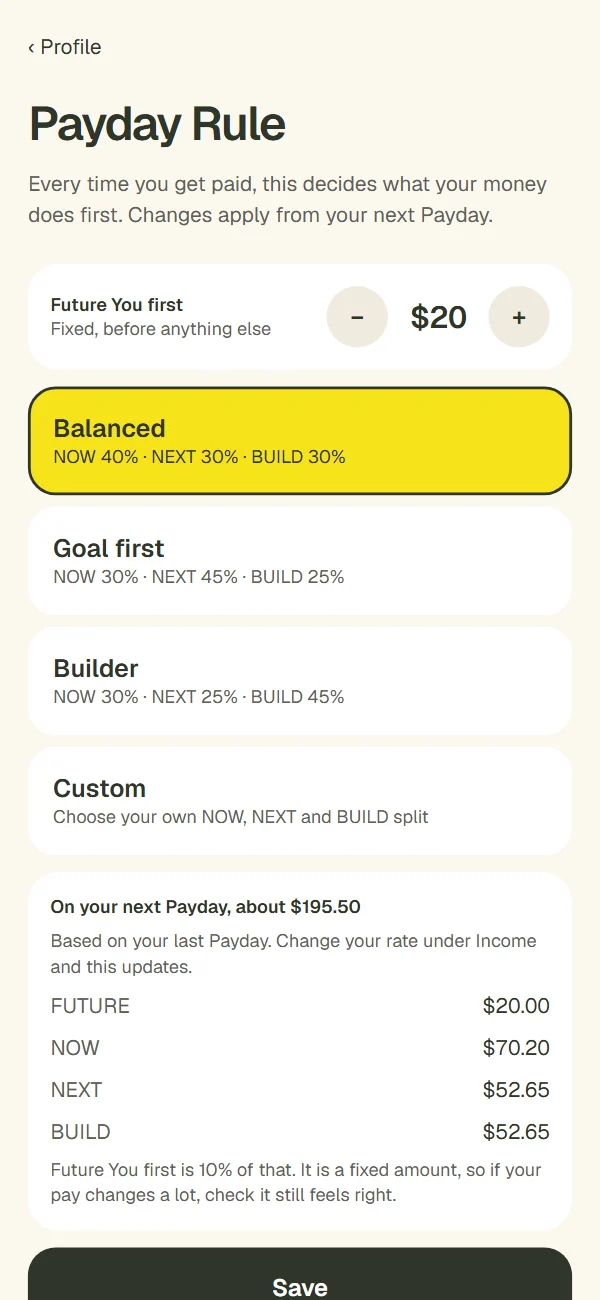This screenshot has width=600, height=1300.
Task: Pick the Builder split option
Action: tap(300, 681)
